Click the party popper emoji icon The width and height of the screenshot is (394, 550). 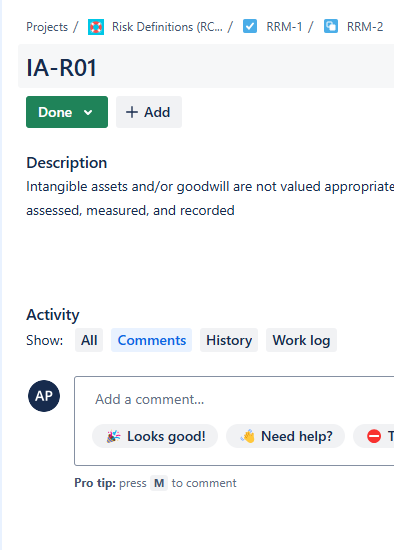pos(113,436)
